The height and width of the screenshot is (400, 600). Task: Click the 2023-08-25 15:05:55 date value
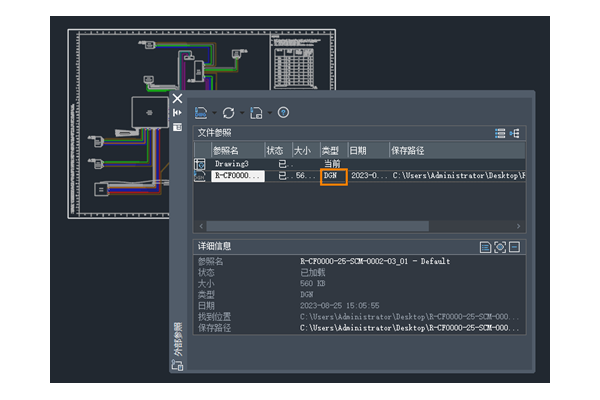point(339,305)
